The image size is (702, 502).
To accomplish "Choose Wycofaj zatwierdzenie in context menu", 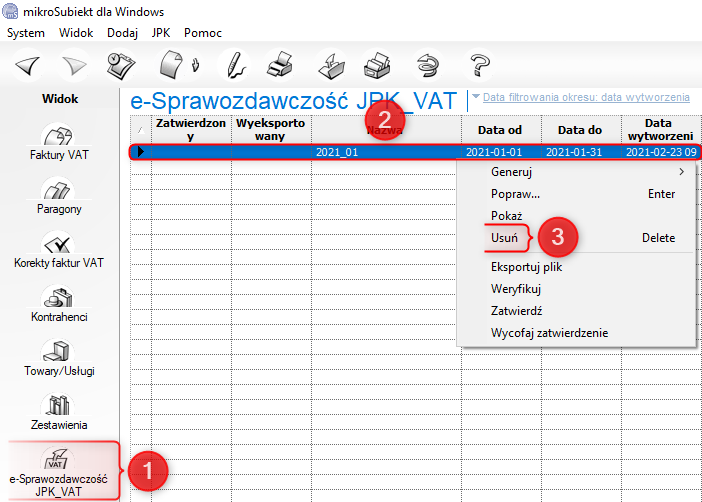I will click(x=577, y=333).
